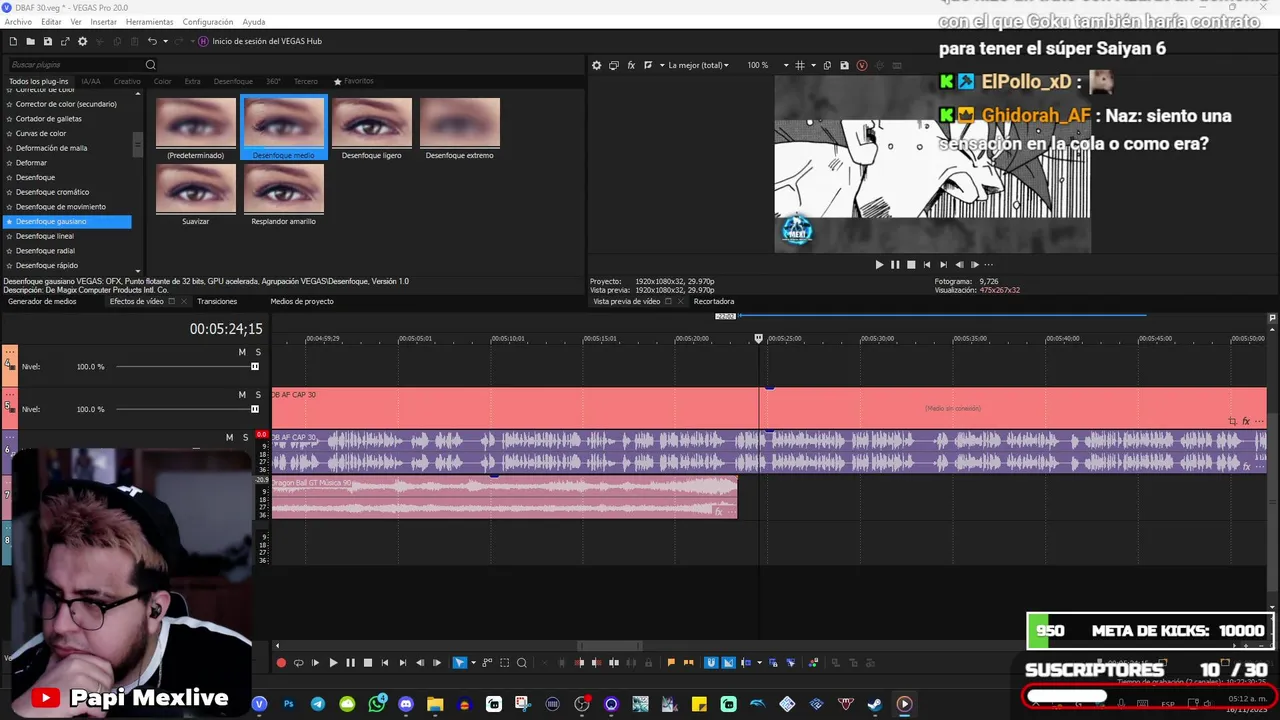Open the Herramientas menu
The image size is (1280, 720).
point(149,22)
